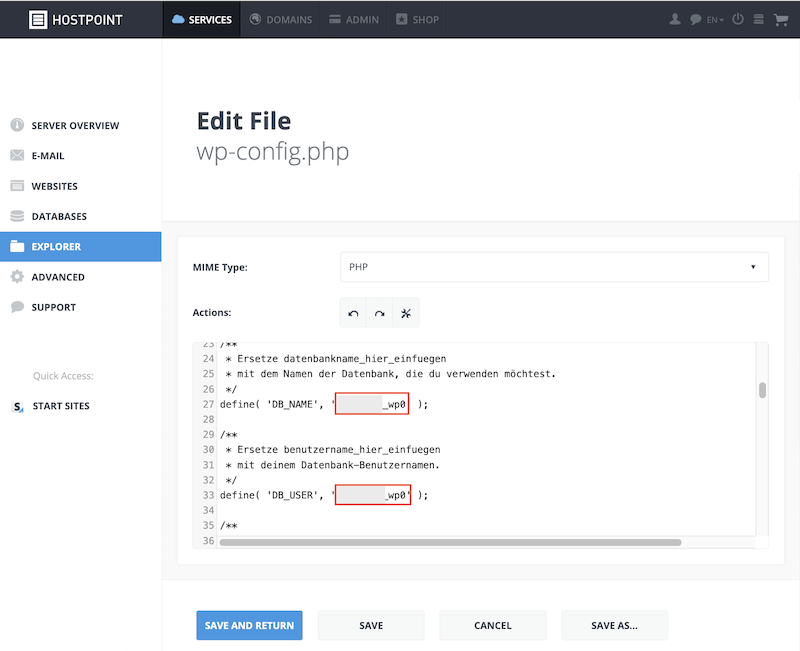Click the DB_NAME define line in editor

(x=324, y=404)
